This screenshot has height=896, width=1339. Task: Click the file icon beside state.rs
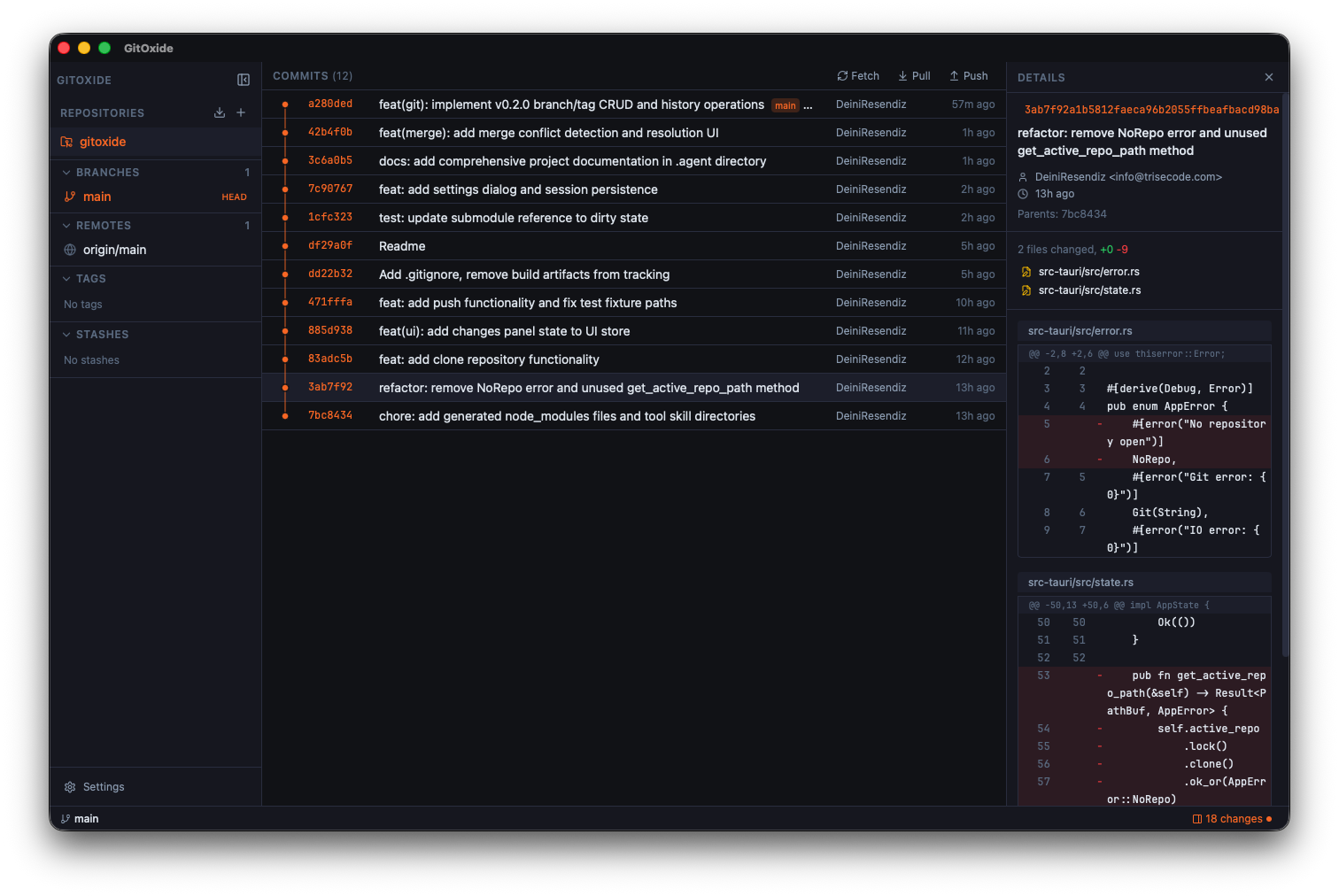pyautogui.click(x=1026, y=290)
